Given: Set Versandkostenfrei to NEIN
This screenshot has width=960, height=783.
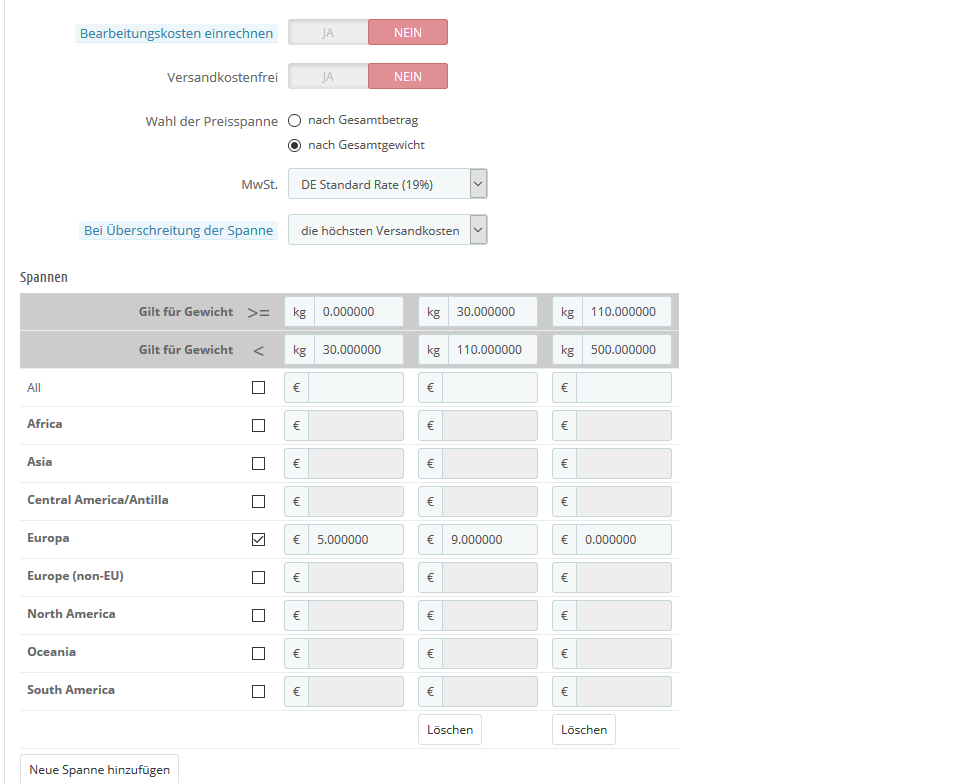Looking at the screenshot, I should [408, 77].
